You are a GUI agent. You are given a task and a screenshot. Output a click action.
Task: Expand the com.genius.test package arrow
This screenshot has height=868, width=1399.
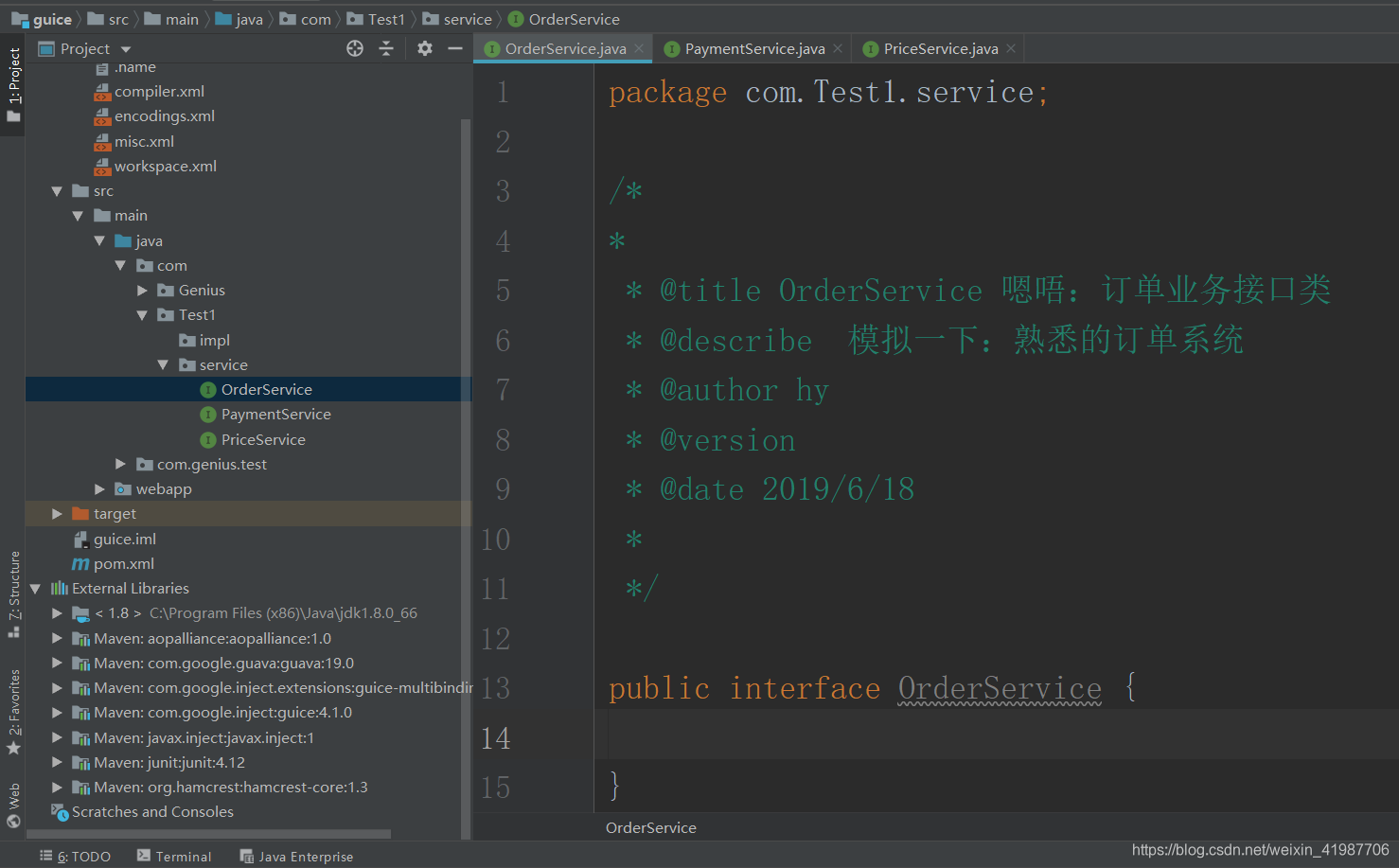120,464
